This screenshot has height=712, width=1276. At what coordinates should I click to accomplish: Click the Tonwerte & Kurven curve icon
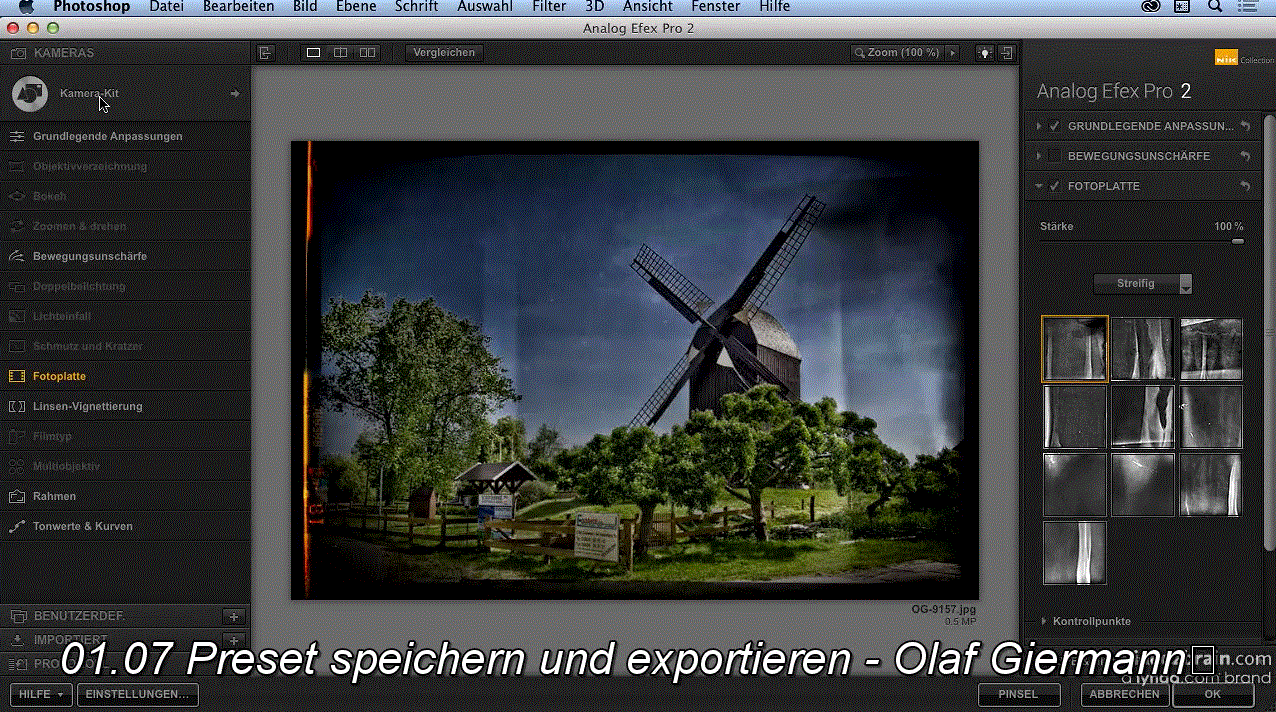point(16,526)
